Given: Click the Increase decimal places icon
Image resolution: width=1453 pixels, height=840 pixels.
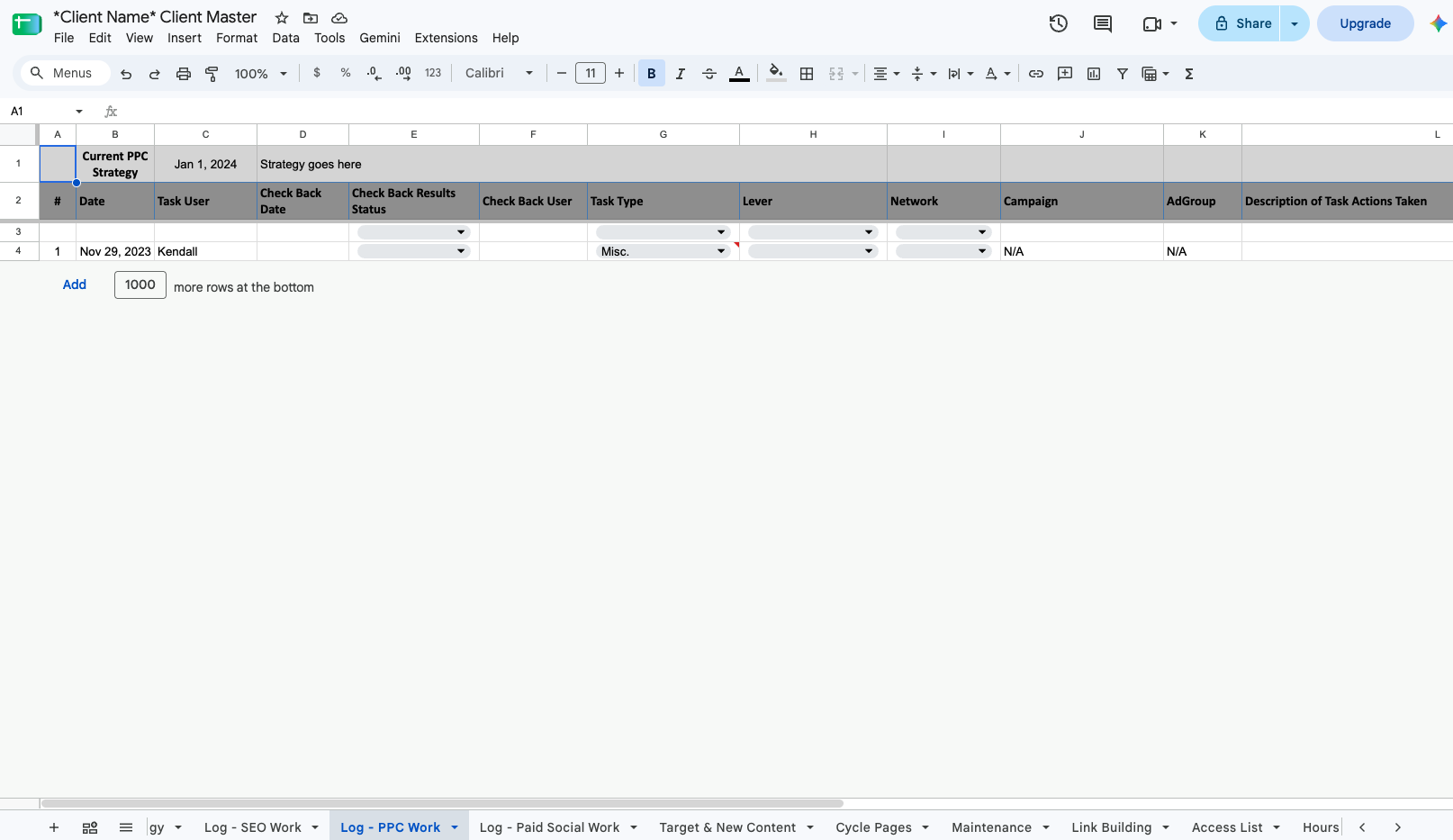Looking at the screenshot, I should (x=403, y=73).
